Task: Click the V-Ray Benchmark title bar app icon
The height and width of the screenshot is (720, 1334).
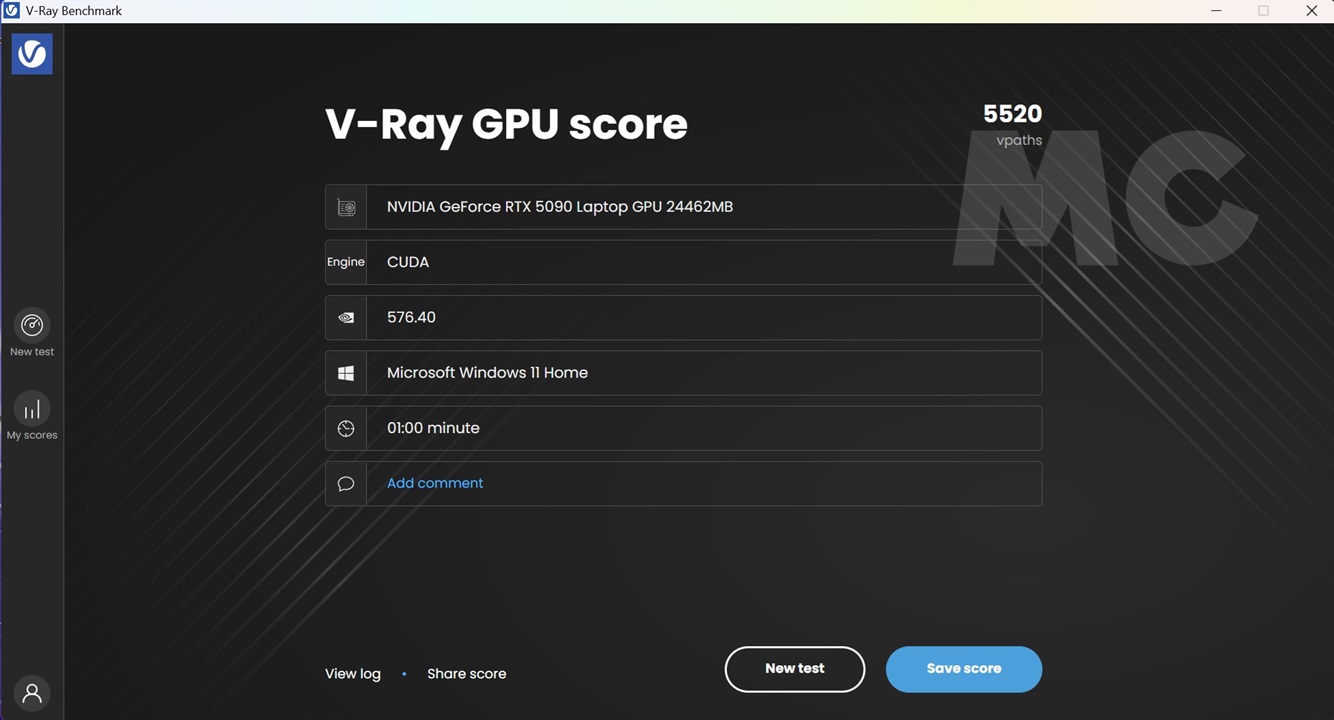Action: coord(12,11)
